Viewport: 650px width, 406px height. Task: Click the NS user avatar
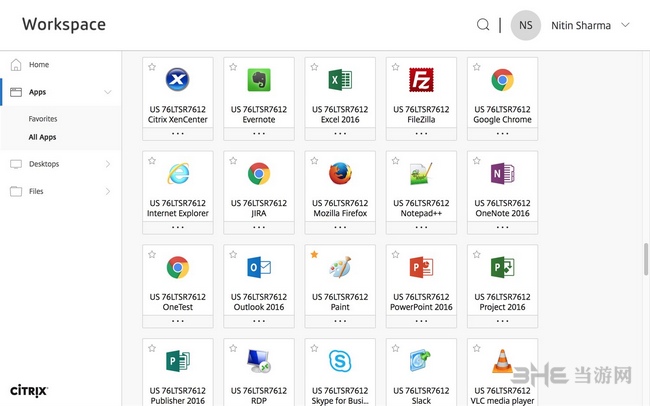[x=526, y=25]
